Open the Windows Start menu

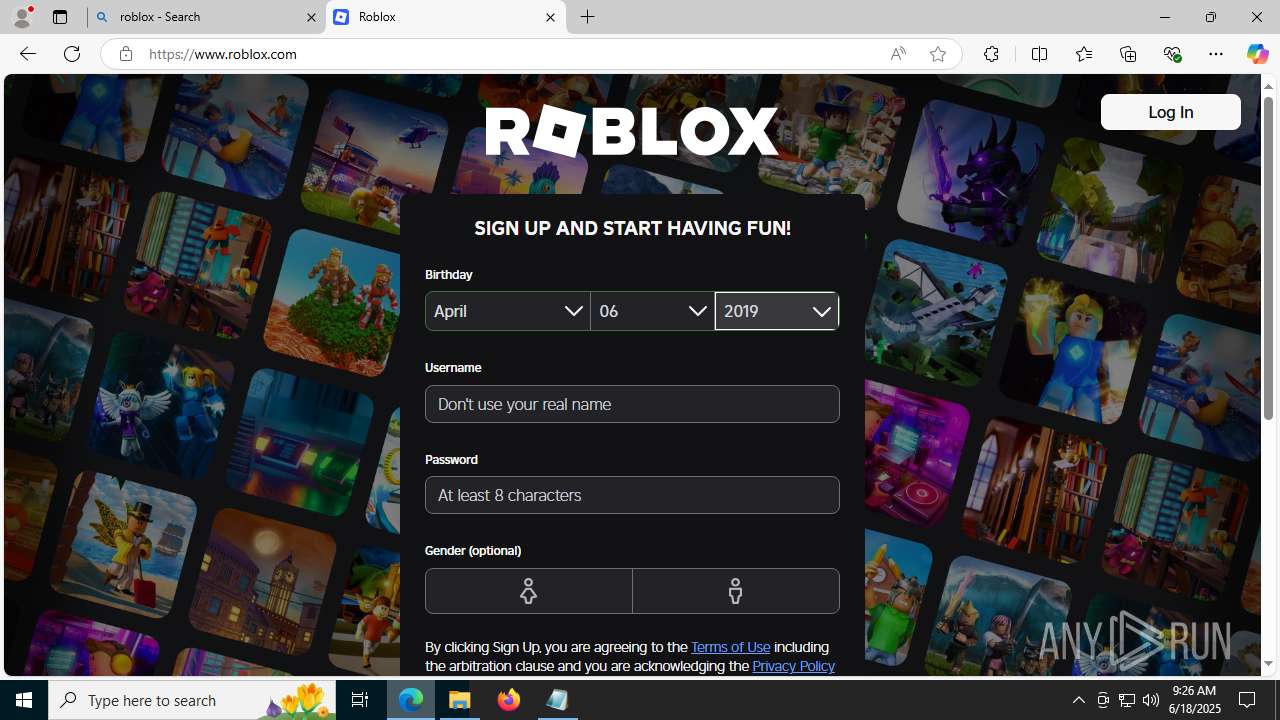[x=24, y=700]
